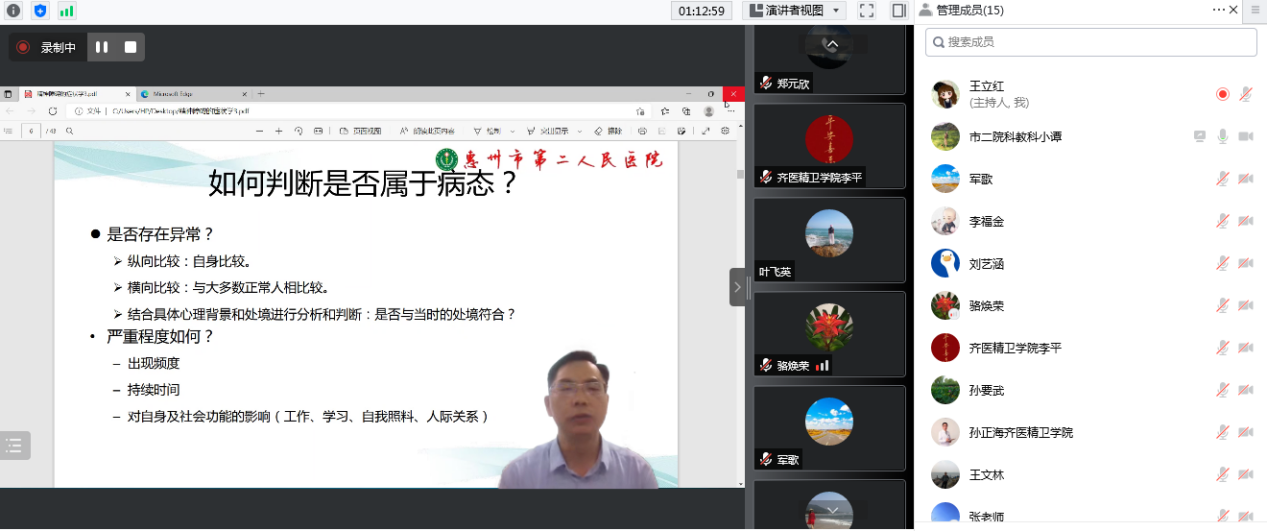Open the hamburger menu at top right

(x=1254, y=10)
